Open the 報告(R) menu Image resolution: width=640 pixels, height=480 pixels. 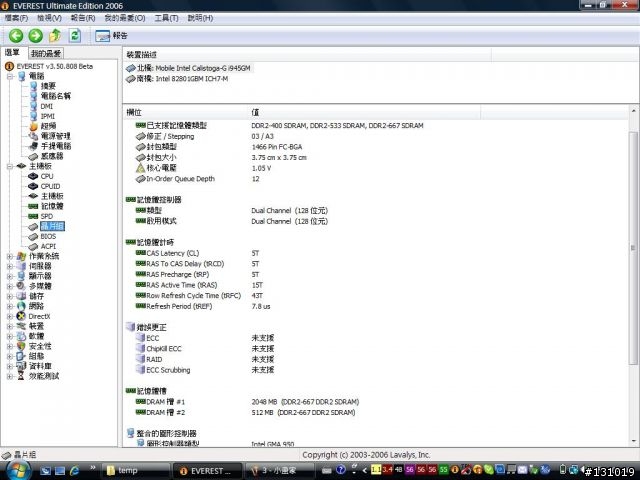[x=83, y=18]
